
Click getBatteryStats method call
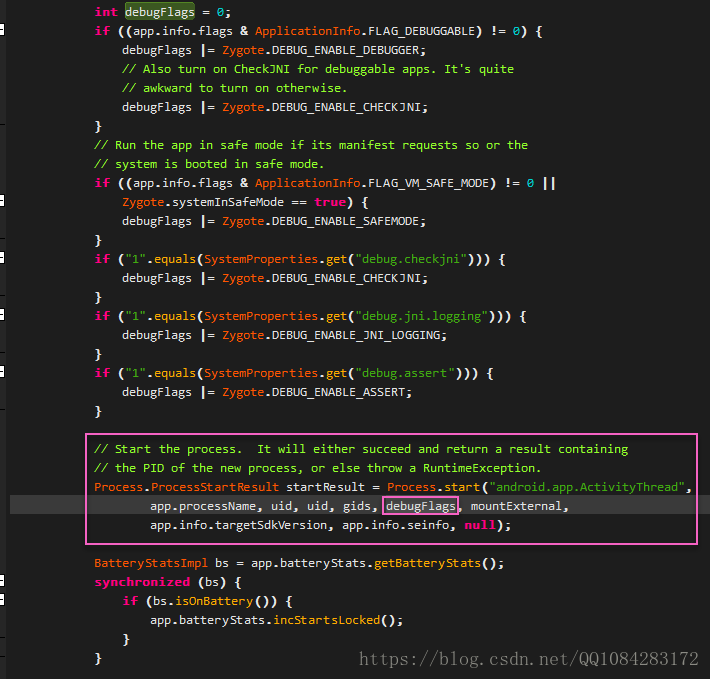(427, 564)
